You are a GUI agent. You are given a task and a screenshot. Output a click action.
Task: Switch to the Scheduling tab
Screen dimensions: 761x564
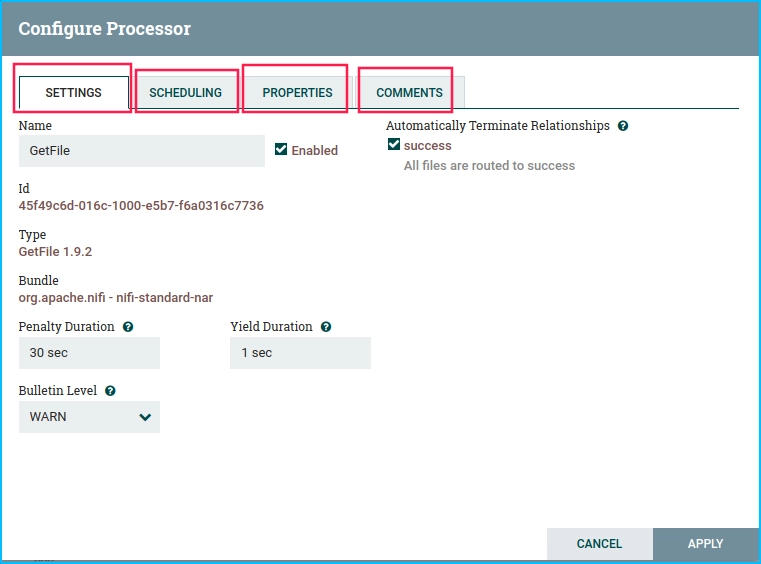(185, 92)
